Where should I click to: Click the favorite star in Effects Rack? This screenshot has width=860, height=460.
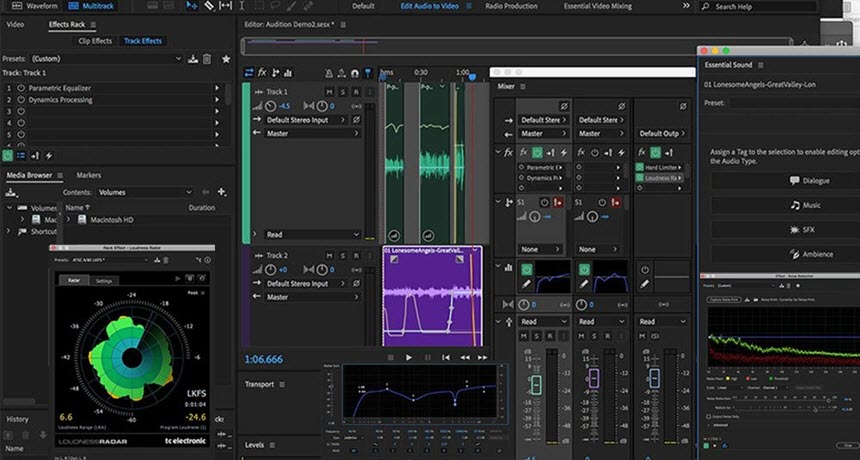click(225, 59)
